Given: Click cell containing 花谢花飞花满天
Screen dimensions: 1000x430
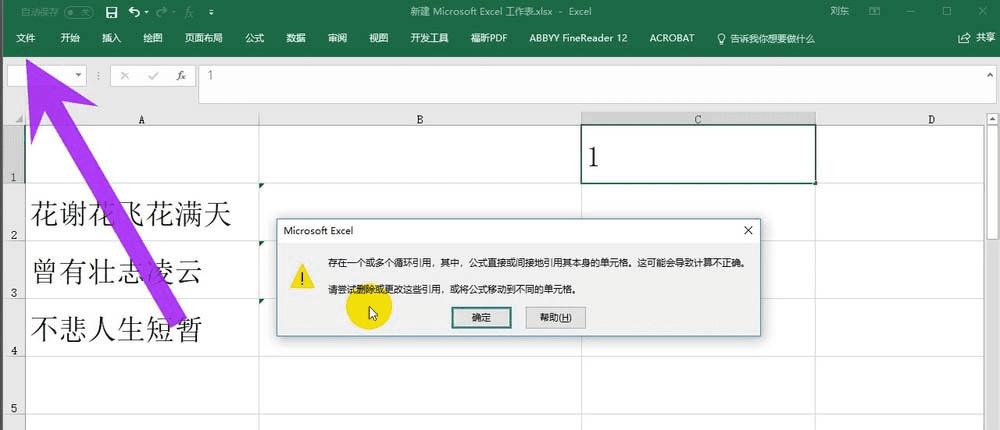Looking at the screenshot, I should (142, 212).
